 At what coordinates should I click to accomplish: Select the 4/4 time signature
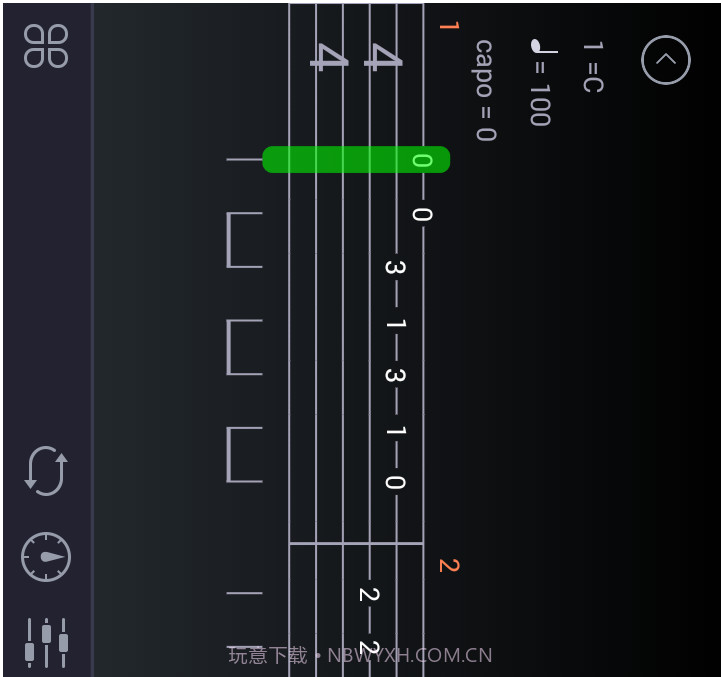click(356, 57)
